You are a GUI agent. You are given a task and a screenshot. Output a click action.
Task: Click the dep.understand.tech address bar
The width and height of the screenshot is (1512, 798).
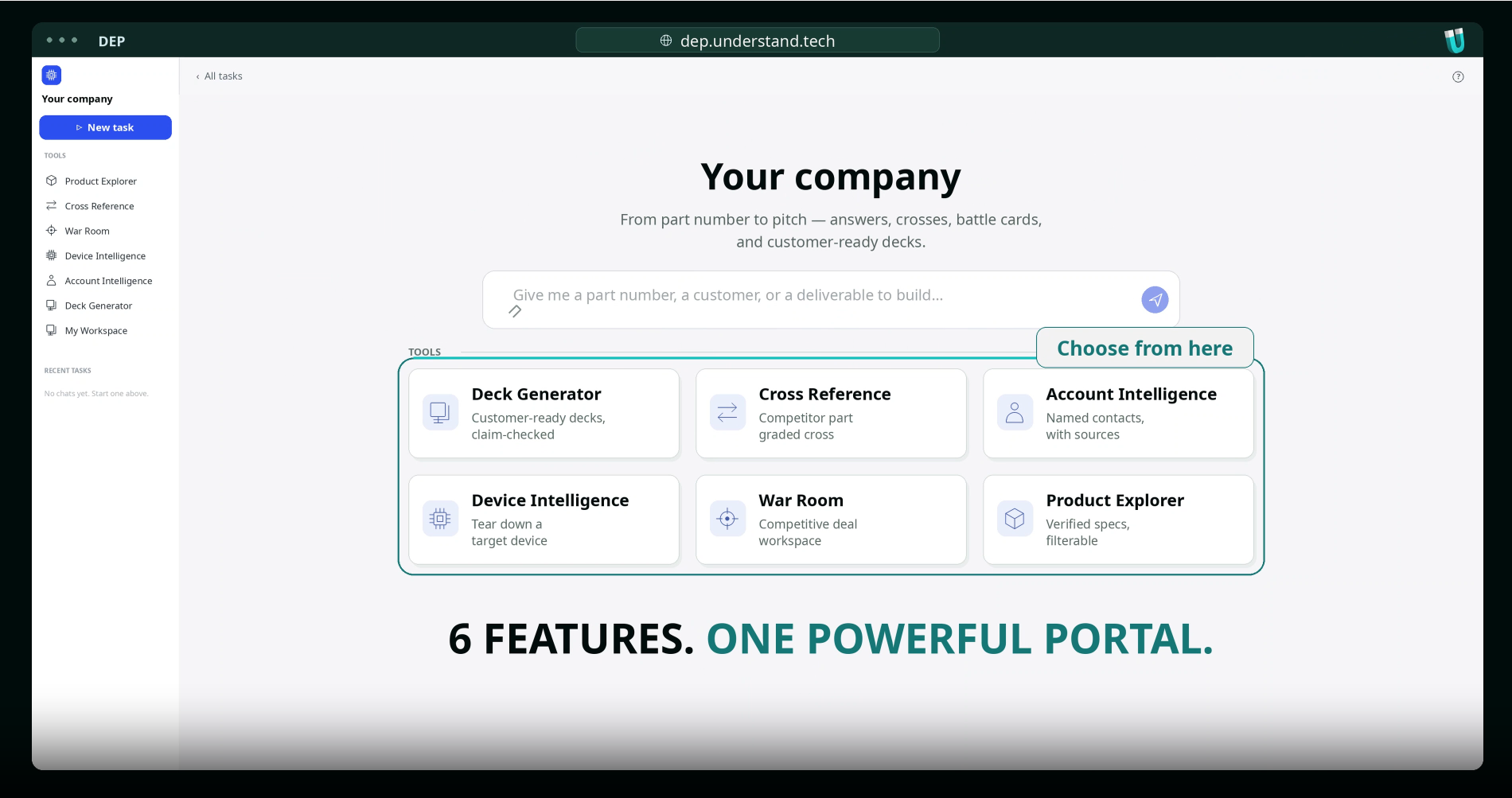point(757,41)
